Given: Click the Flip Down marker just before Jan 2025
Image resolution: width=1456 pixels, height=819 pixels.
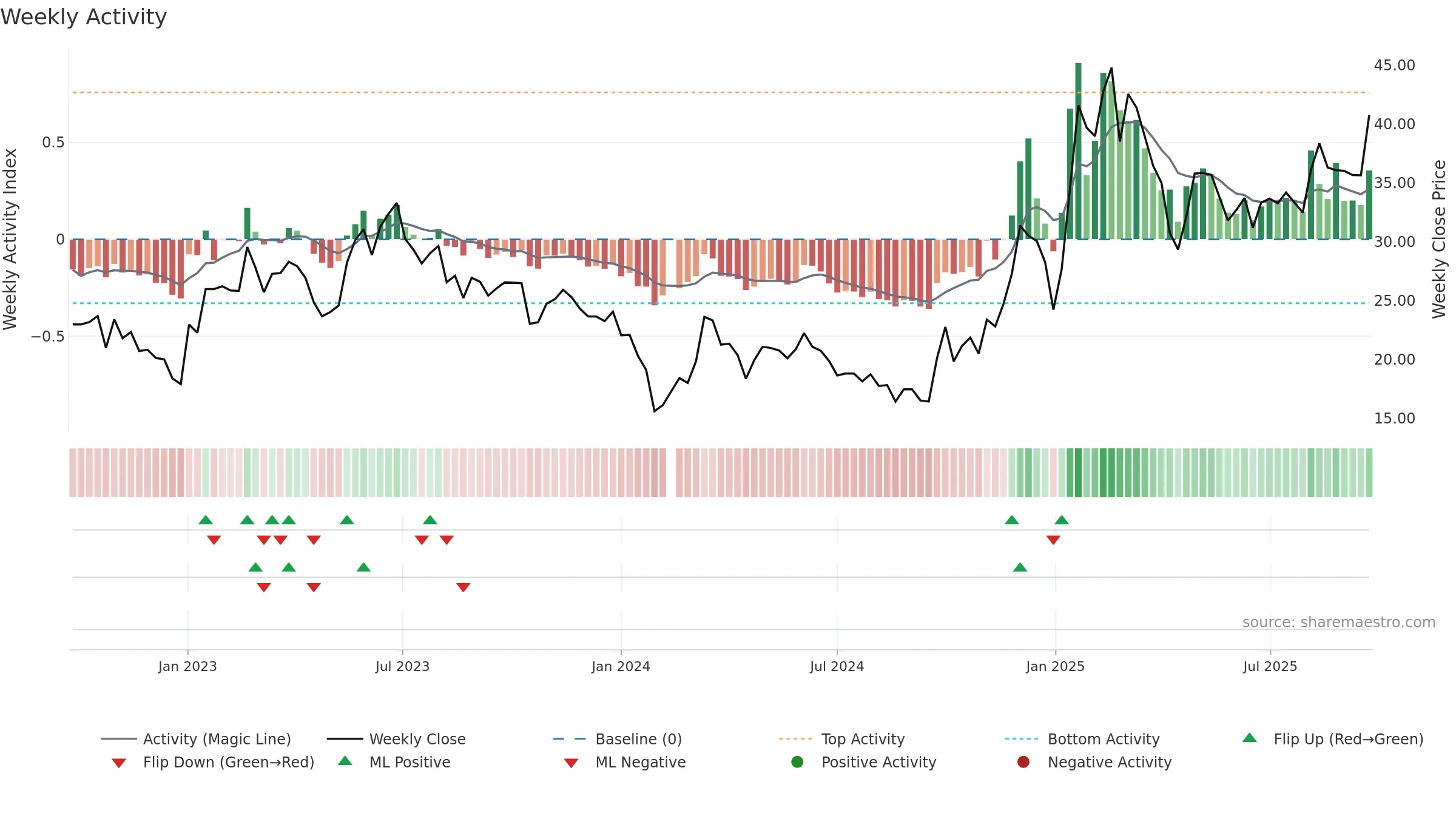Looking at the screenshot, I should [1053, 539].
